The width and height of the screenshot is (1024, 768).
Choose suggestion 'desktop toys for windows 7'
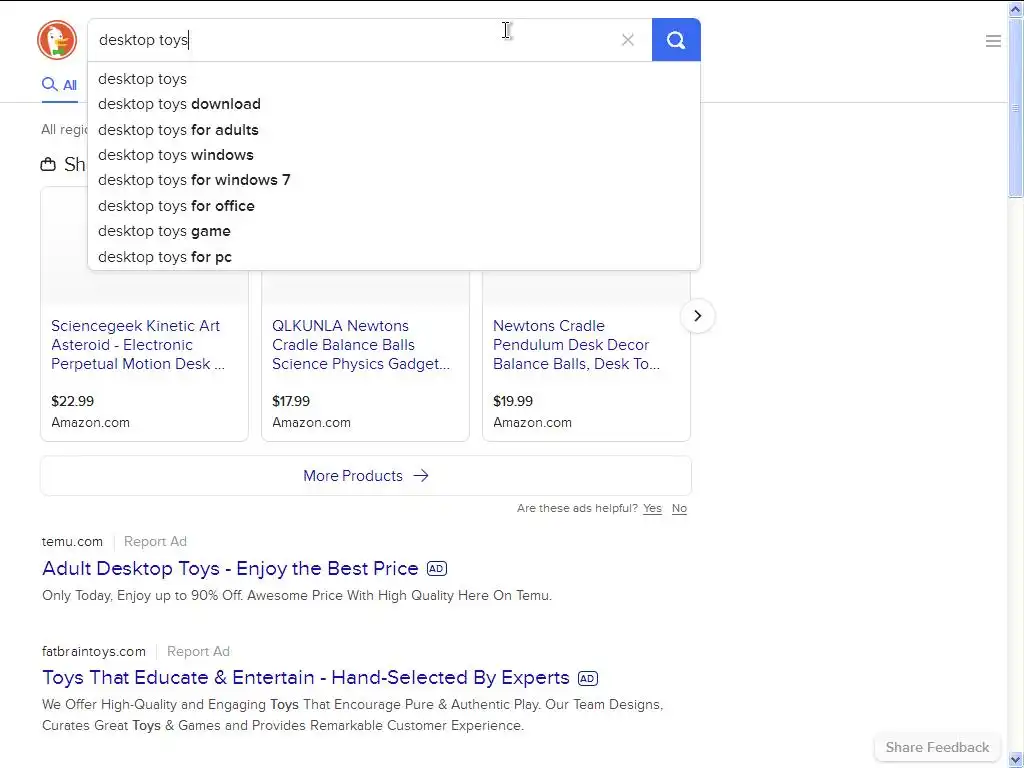(394, 180)
